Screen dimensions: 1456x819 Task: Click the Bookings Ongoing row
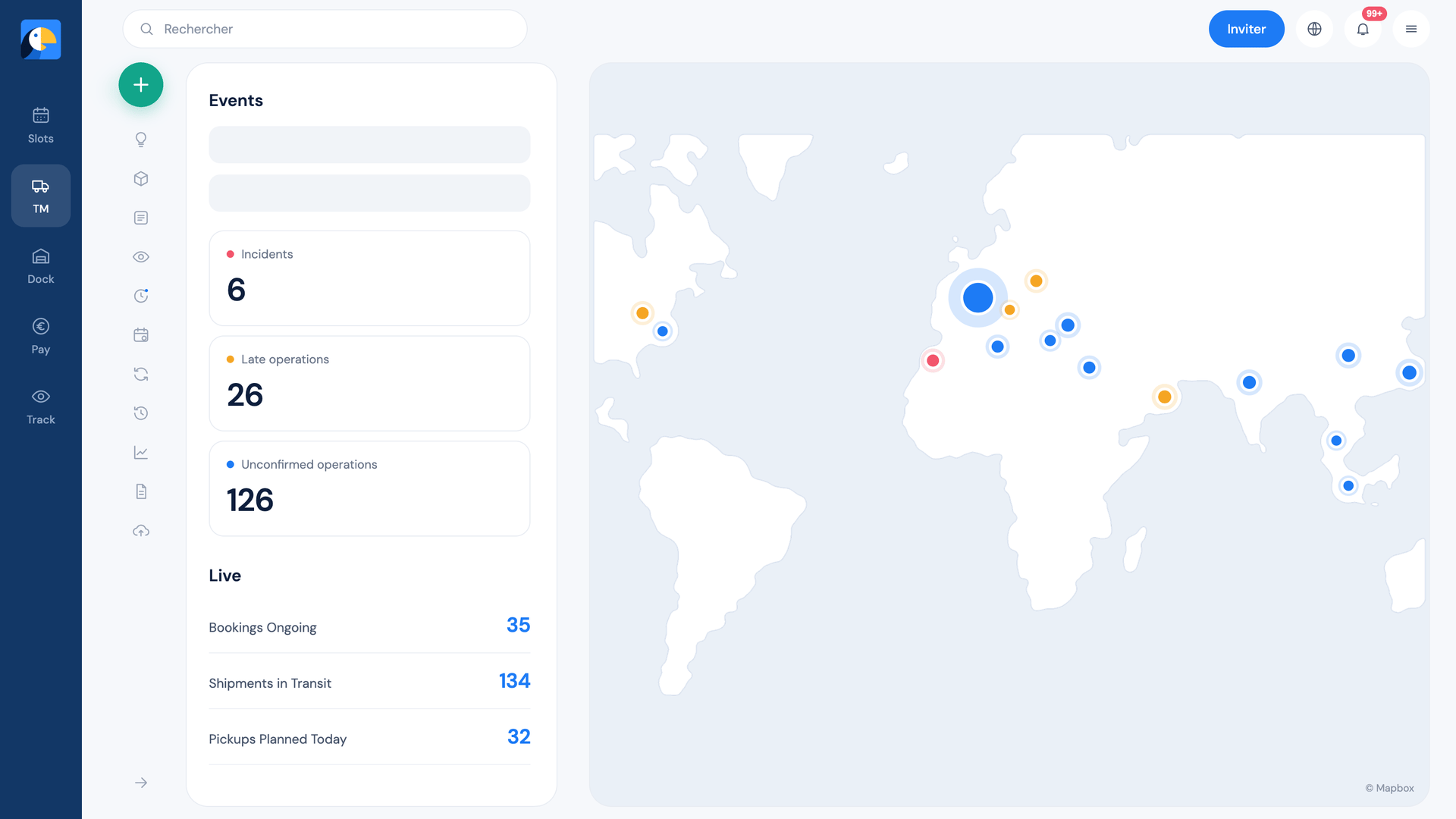[x=369, y=626]
